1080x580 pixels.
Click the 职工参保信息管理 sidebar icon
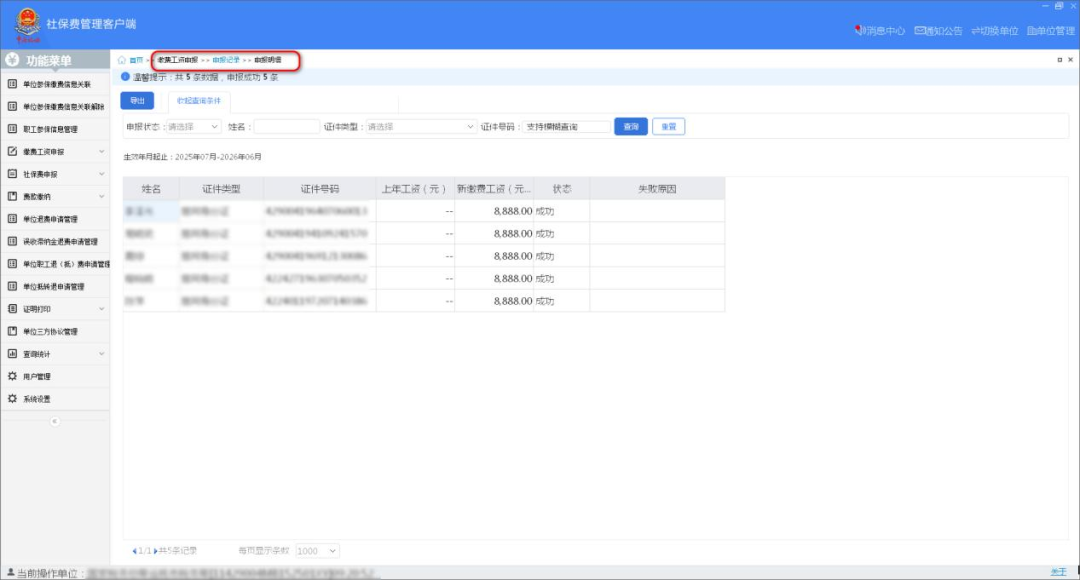[13, 129]
